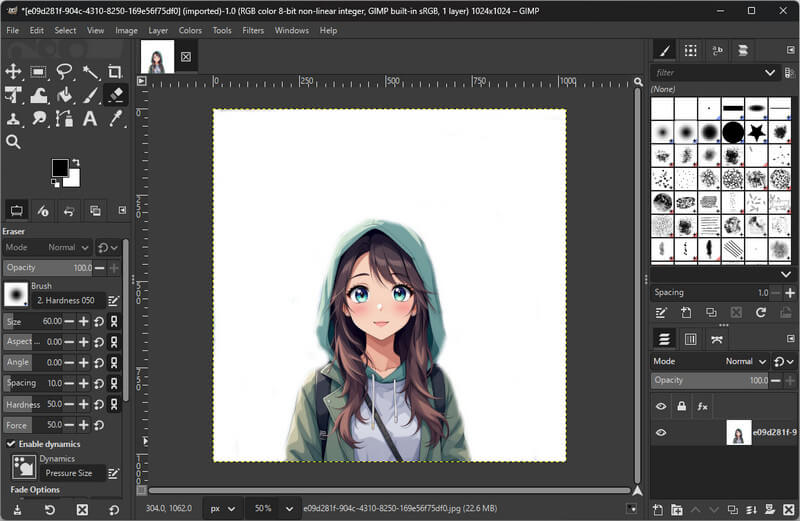
Task: Click the black foreground color swatch
Action: click(x=59, y=167)
